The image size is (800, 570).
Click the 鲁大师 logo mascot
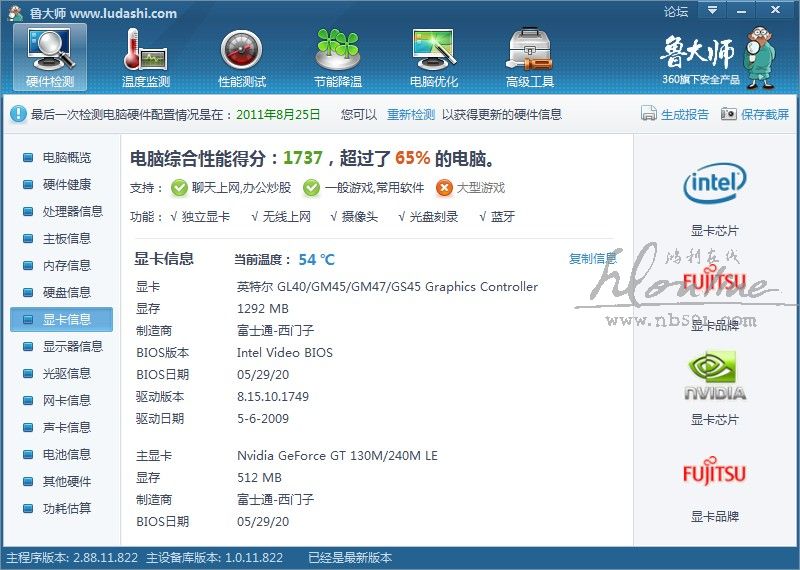(759, 57)
